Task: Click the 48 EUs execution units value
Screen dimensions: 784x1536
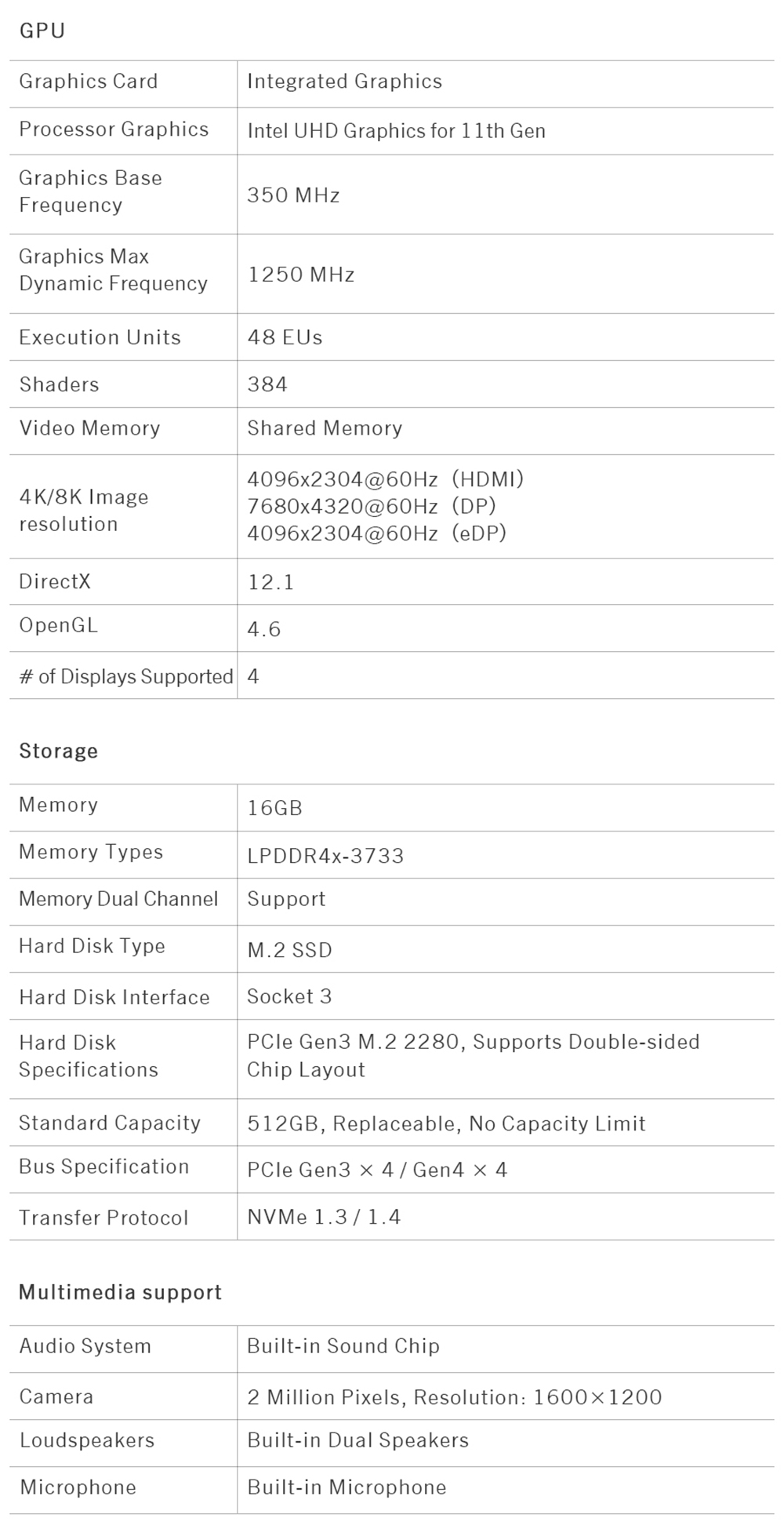Action: click(285, 337)
